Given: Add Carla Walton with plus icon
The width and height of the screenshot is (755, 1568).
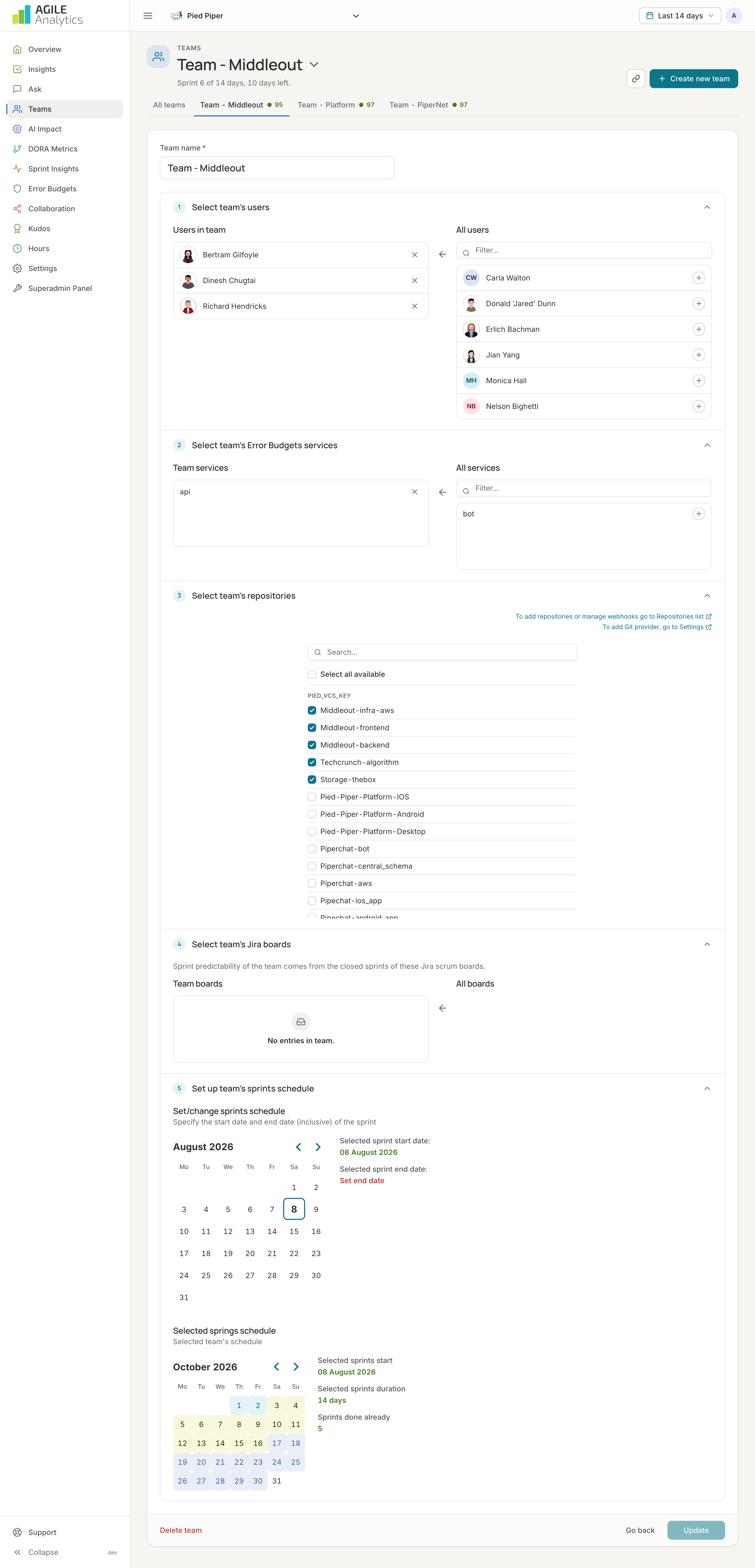Looking at the screenshot, I should 698,278.
